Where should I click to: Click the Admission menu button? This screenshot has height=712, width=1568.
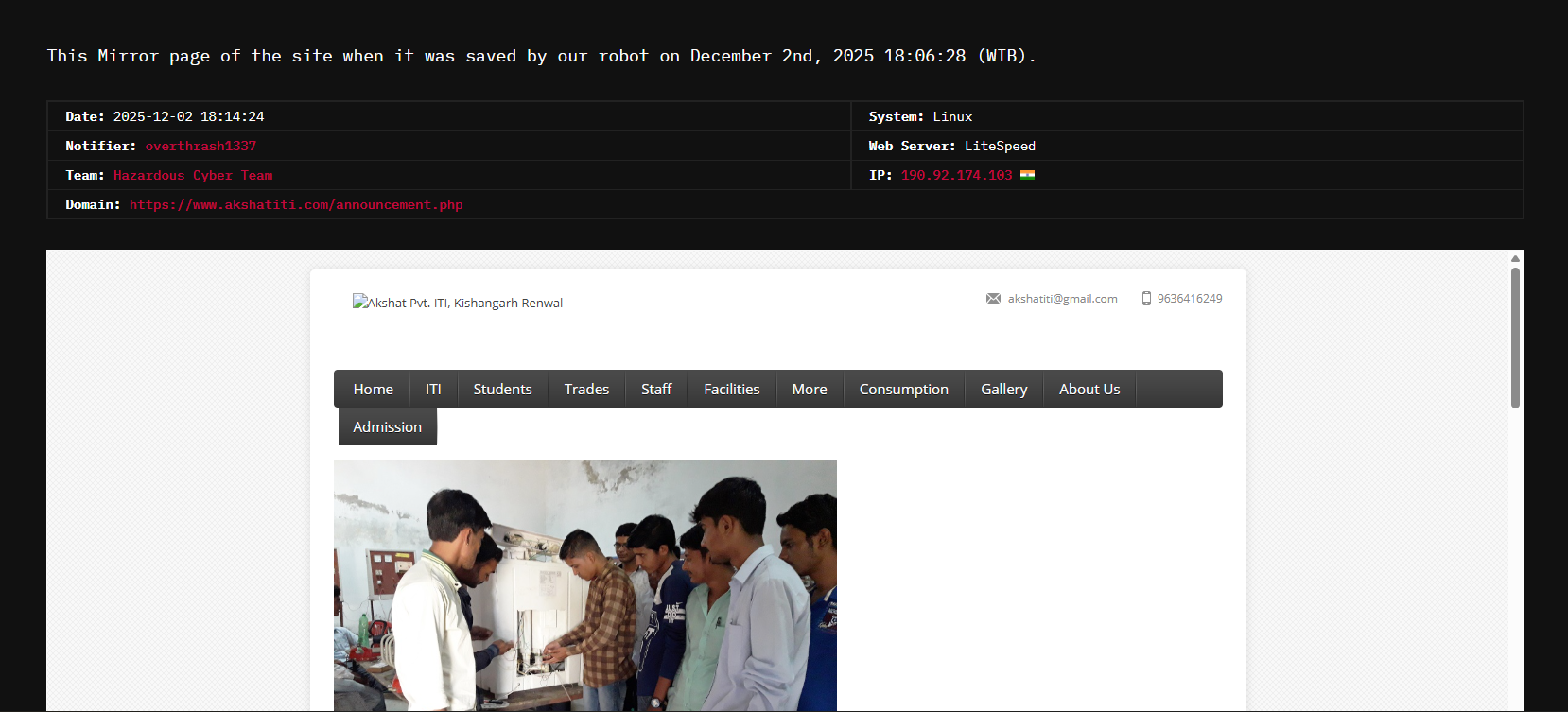[387, 426]
